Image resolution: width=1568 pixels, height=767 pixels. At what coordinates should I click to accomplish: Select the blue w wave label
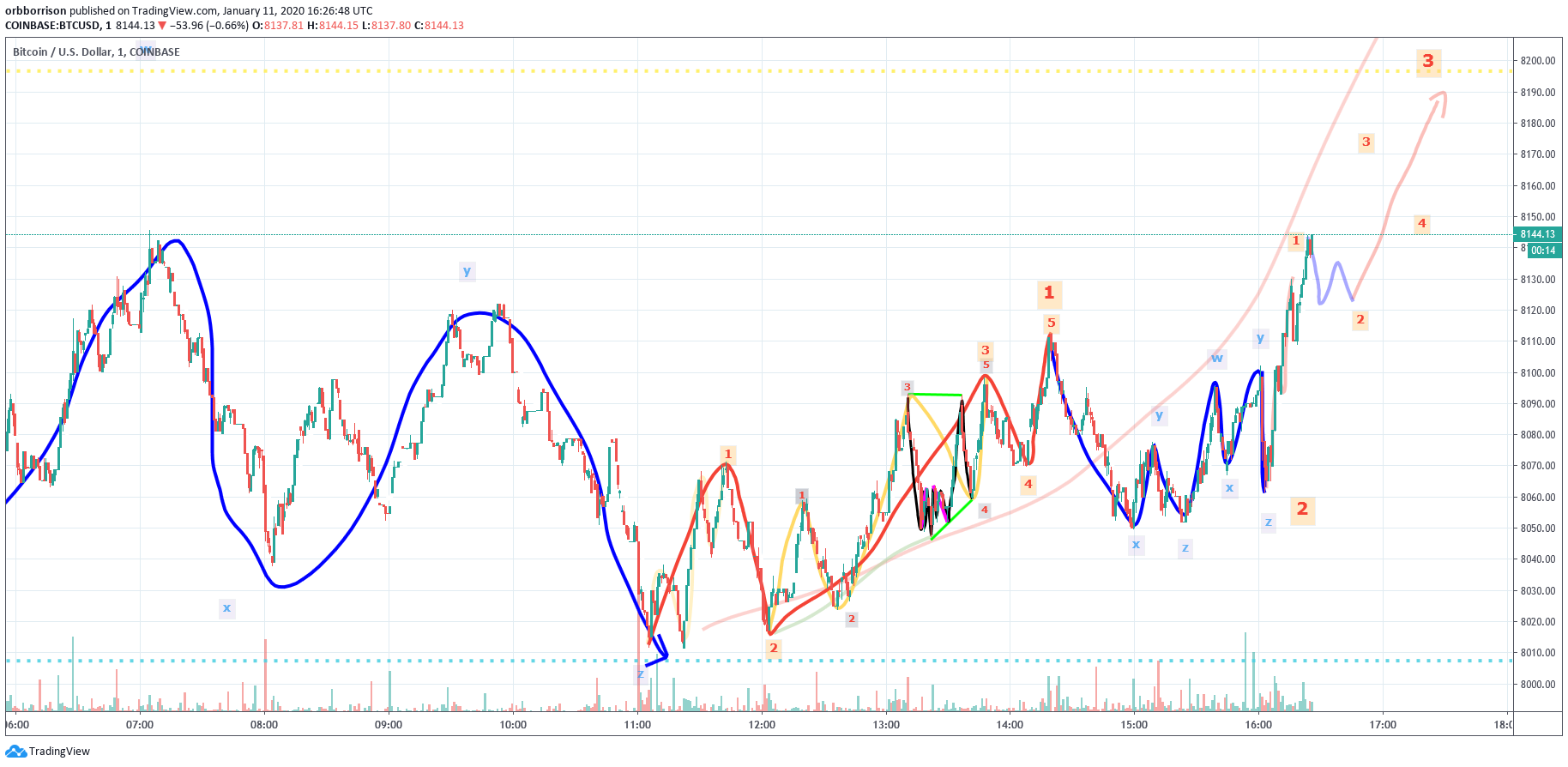[1217, 358]
